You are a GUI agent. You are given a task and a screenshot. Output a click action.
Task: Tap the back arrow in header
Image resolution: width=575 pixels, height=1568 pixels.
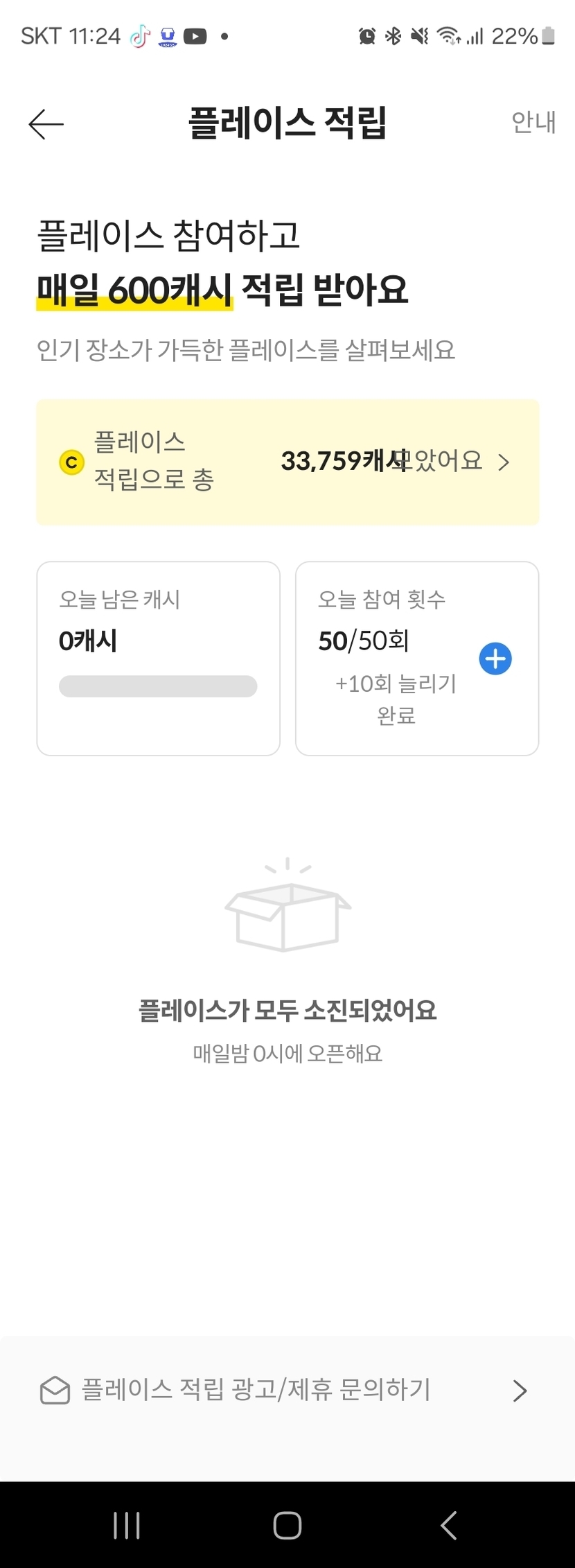[x=46, y=124]
